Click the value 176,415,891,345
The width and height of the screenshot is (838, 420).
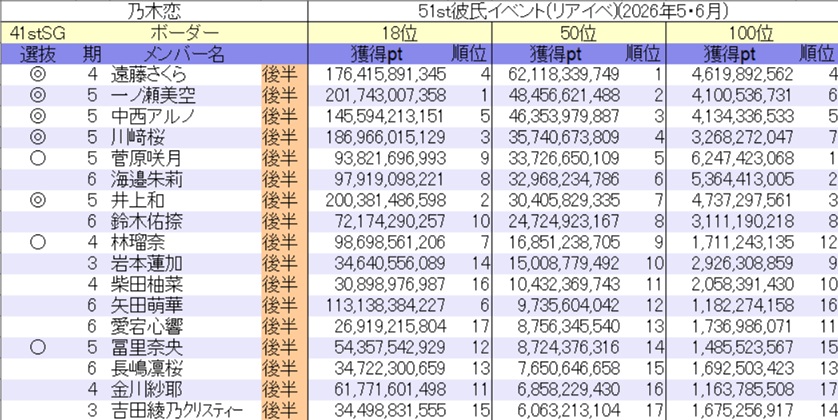pyautogui.click(x=385, y=74)
